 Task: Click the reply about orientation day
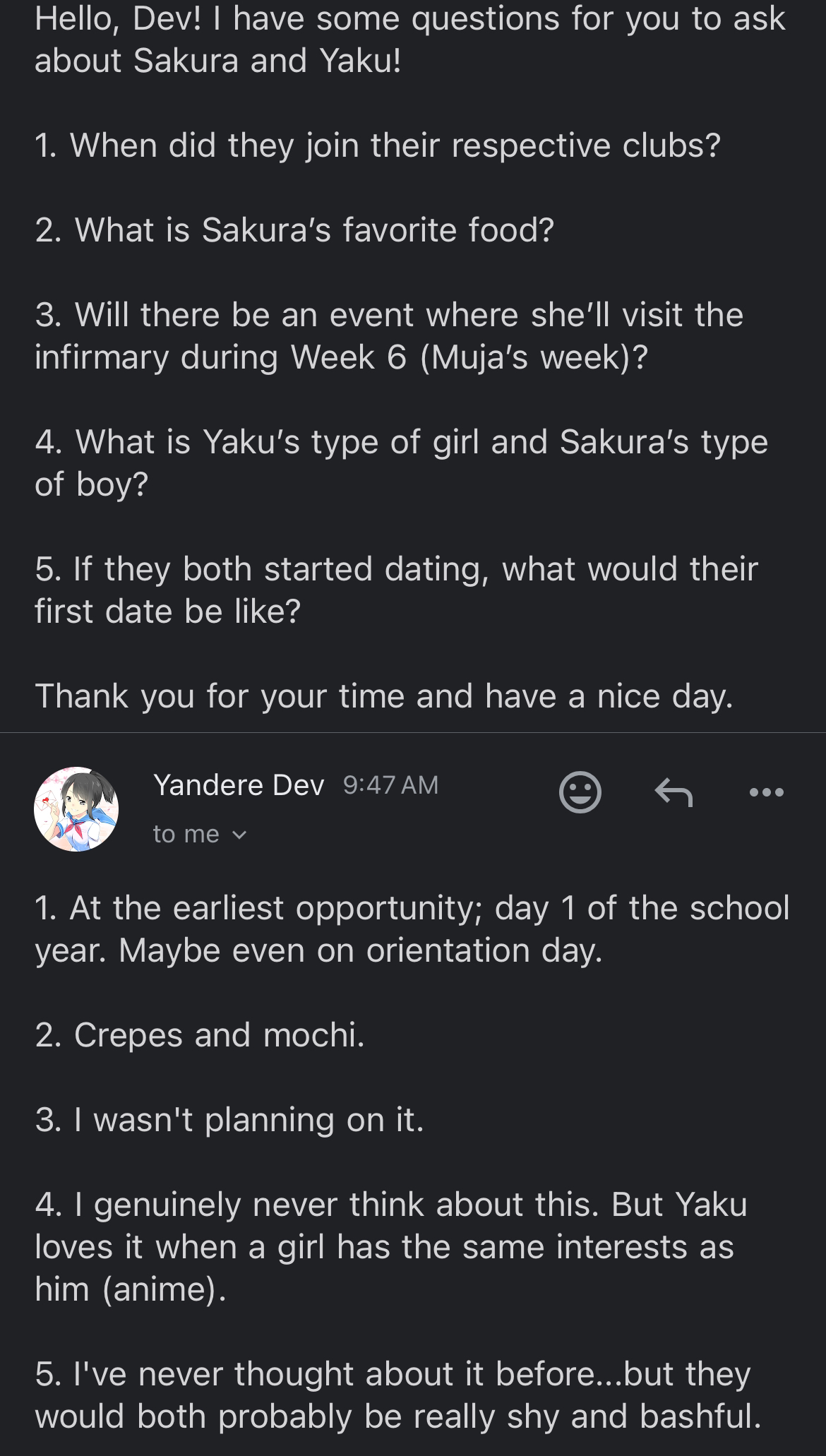tap(412, 929)
